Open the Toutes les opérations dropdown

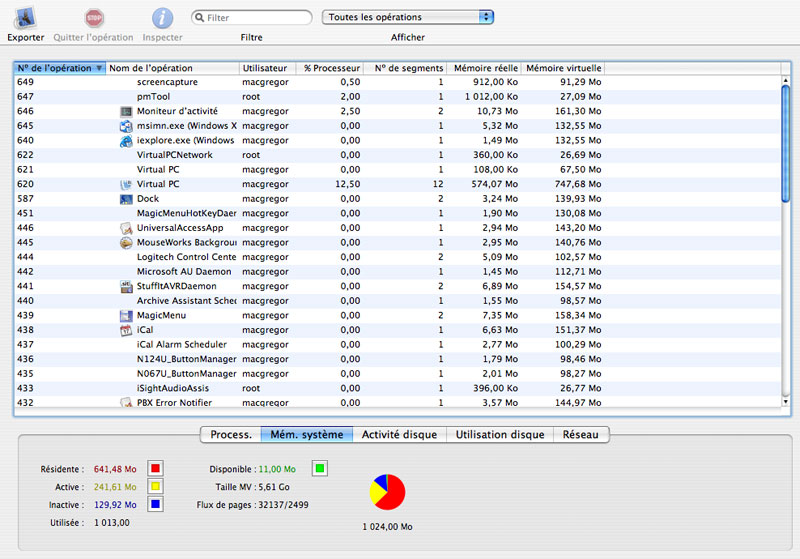408,17
